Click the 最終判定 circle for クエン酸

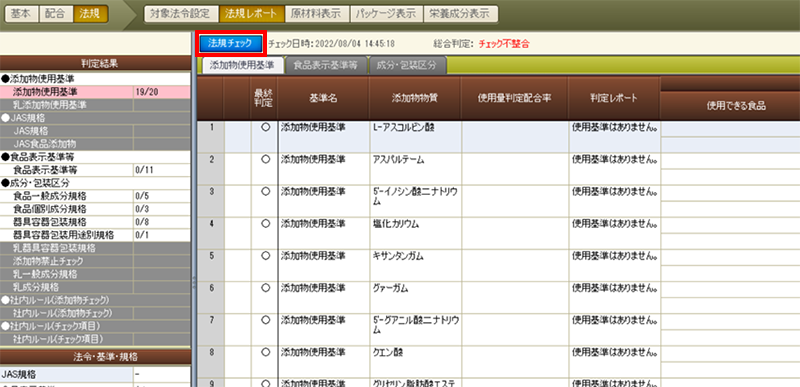tap(264, 352)
